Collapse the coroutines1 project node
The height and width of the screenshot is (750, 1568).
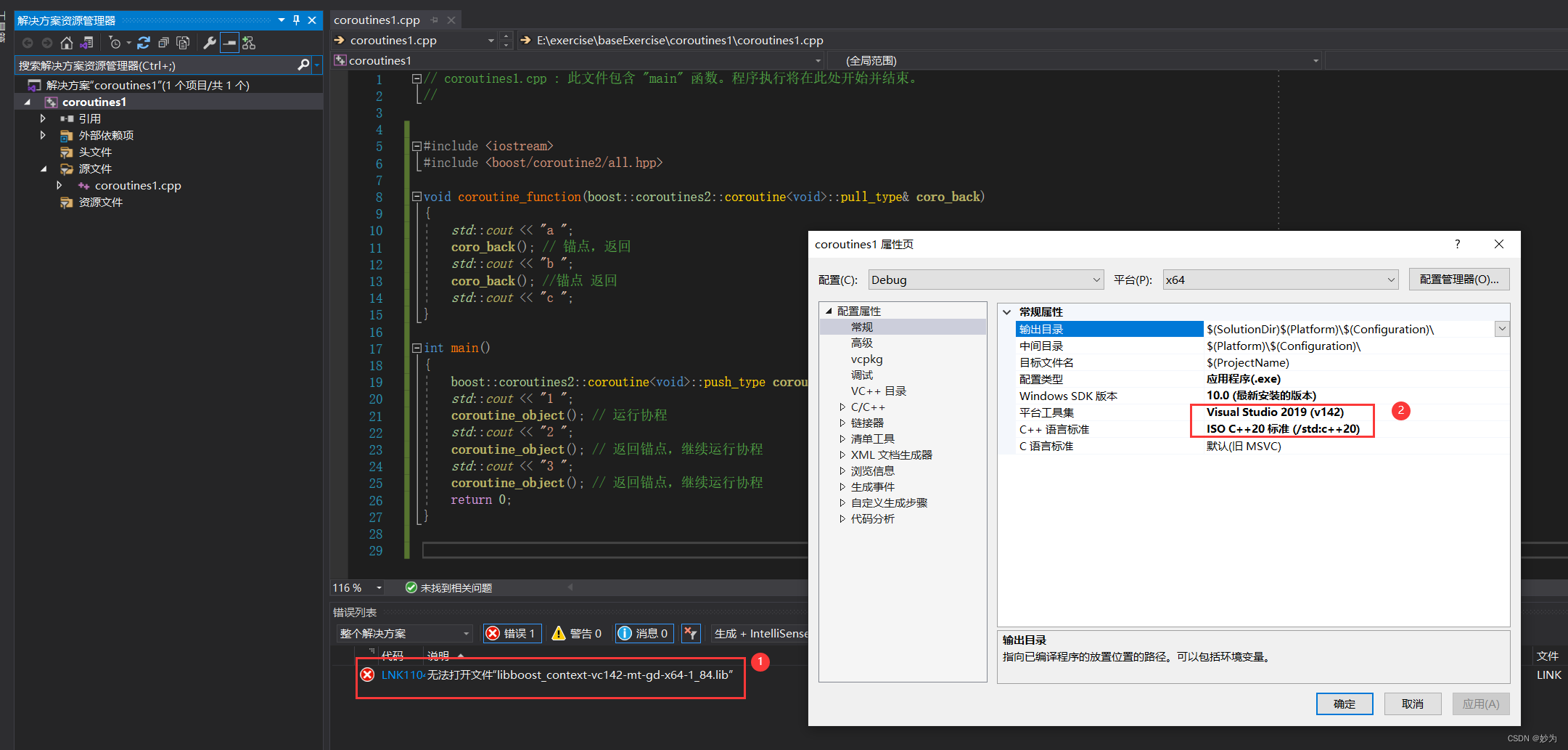[x=28, y=102]
